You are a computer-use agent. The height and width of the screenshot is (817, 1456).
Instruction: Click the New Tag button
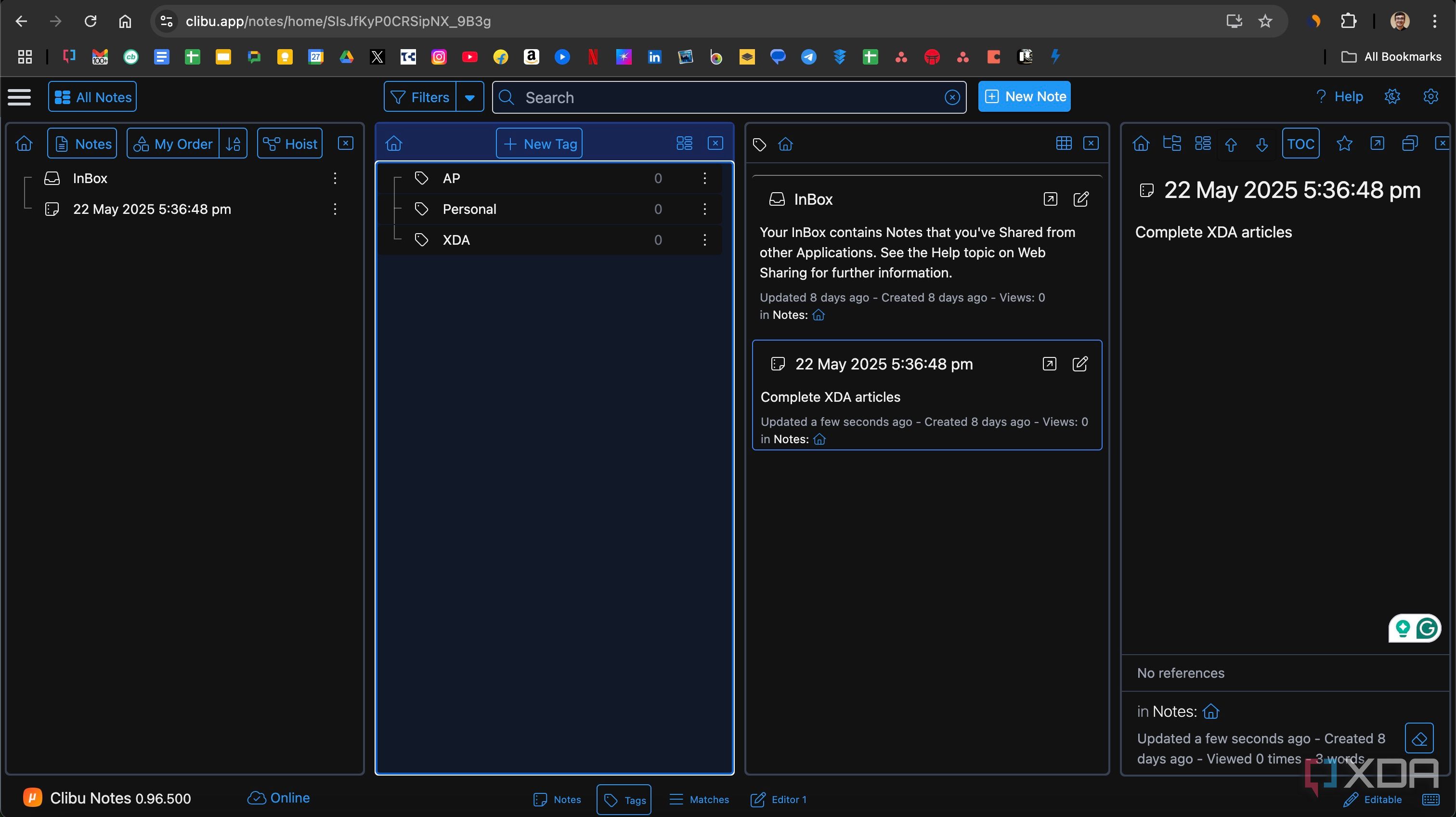(x=539, y=144)
